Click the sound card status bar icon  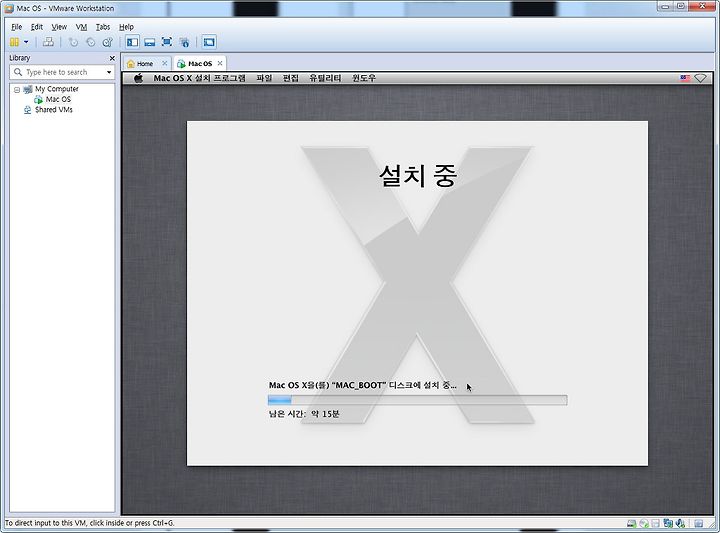pos(681,523)
